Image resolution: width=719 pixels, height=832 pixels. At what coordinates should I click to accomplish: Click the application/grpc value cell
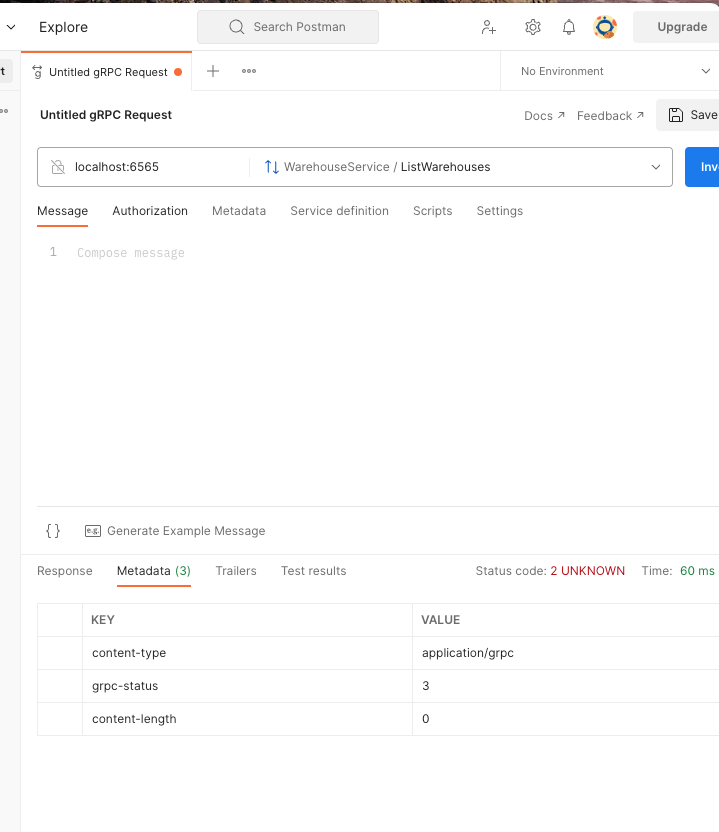(566, 653)
